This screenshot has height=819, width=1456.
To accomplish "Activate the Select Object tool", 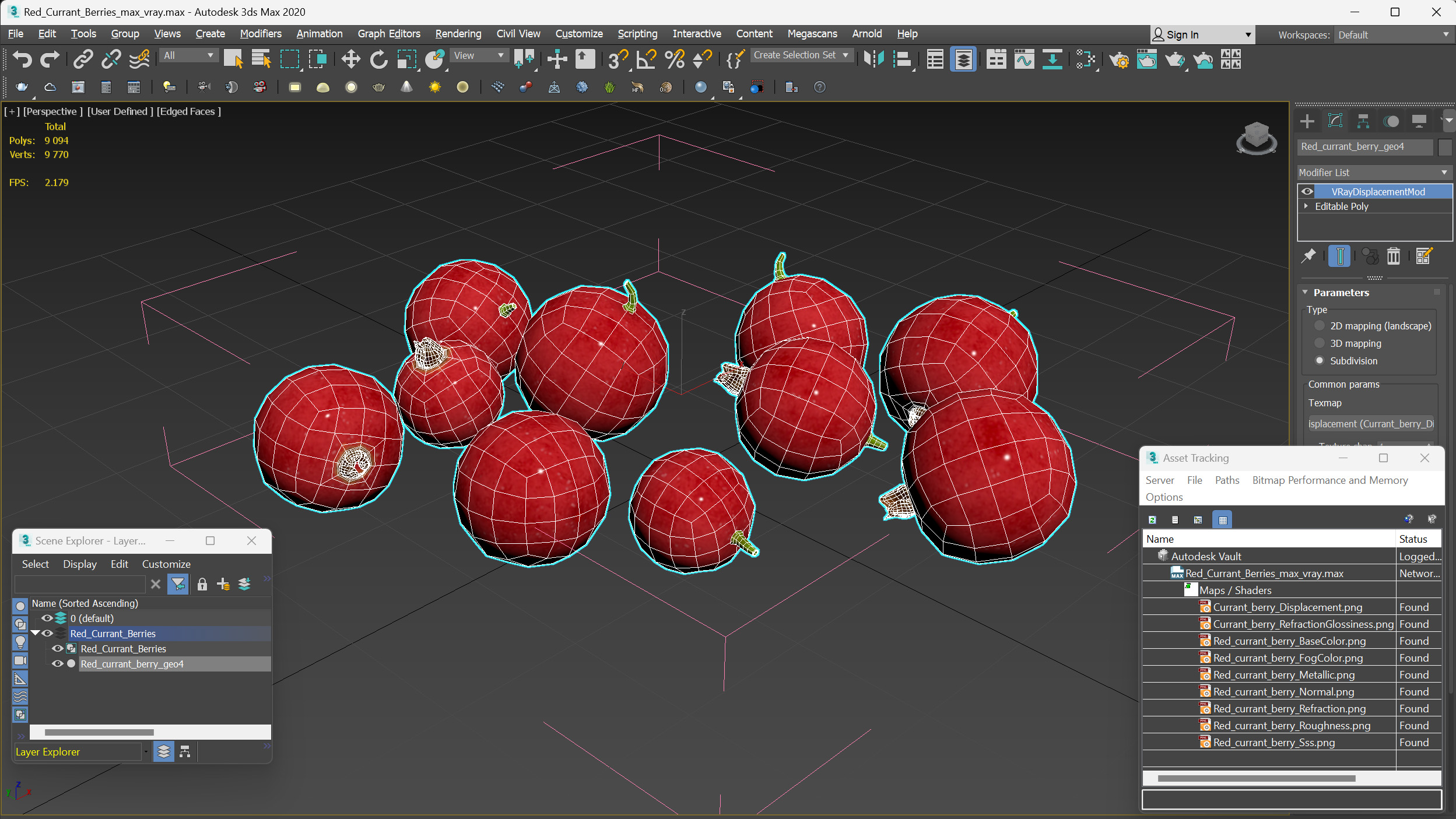I will 233,59.
